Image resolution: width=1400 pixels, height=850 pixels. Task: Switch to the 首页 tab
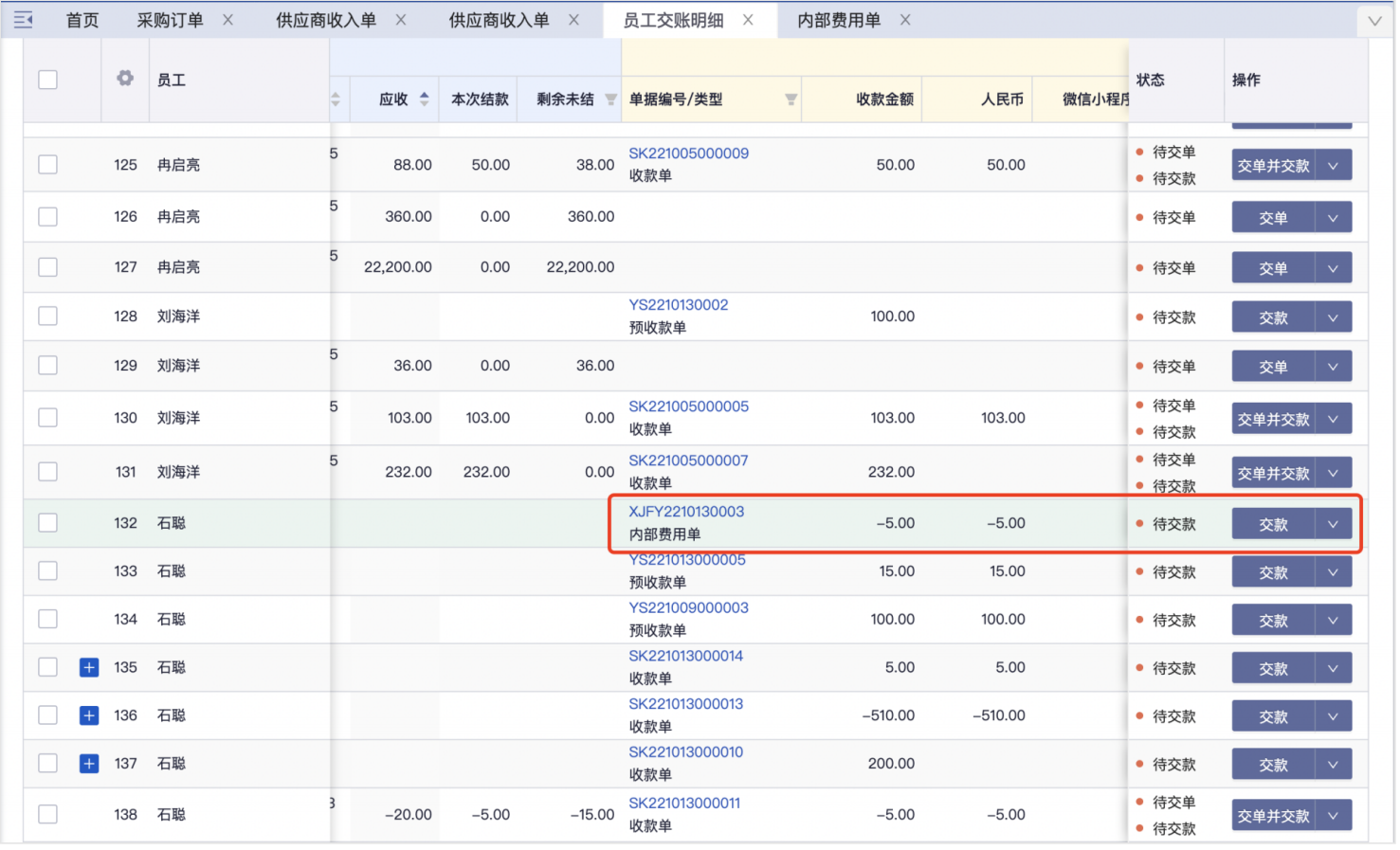click(x=82, y=20)
